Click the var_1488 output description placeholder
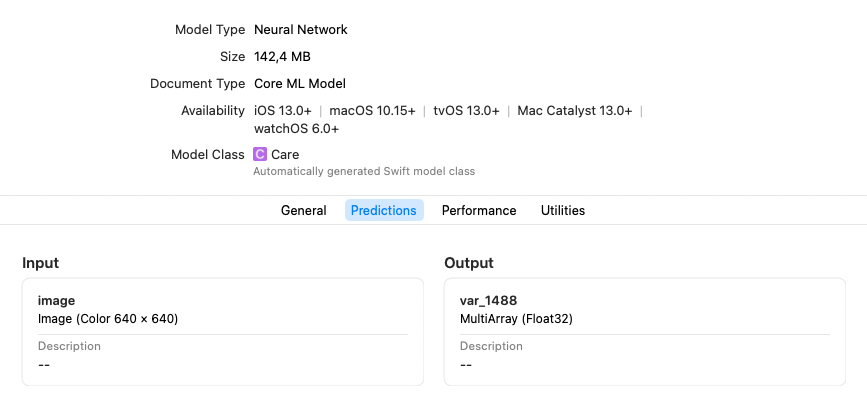 tap(466, 365)
